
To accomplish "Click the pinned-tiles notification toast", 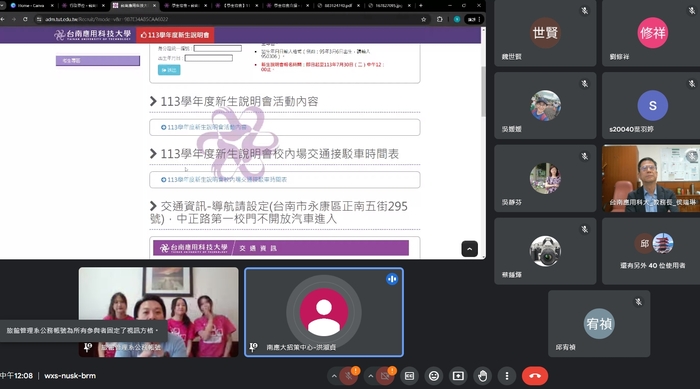I will pos(83,330).
